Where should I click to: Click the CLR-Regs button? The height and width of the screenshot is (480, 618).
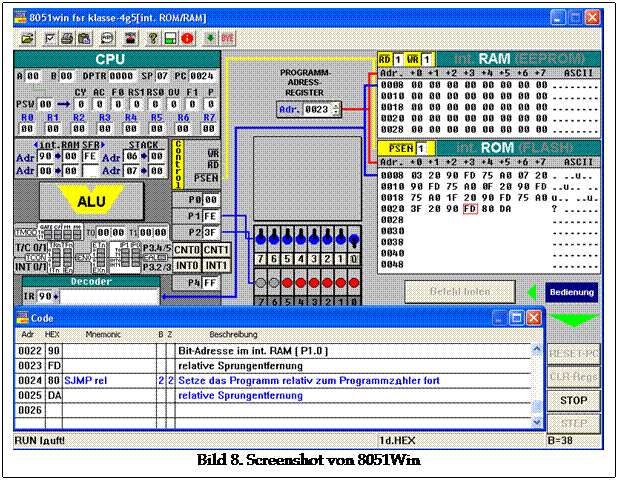574,377
